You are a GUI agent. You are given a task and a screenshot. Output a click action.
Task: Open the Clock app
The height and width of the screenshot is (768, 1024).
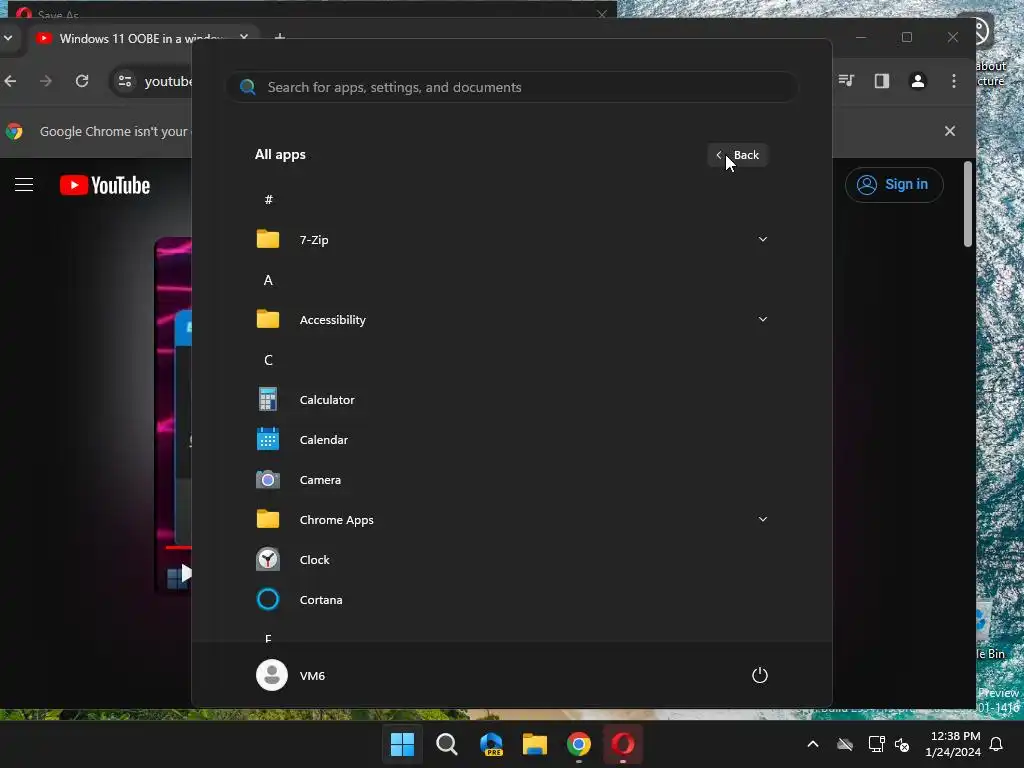[x=511, y=560]
